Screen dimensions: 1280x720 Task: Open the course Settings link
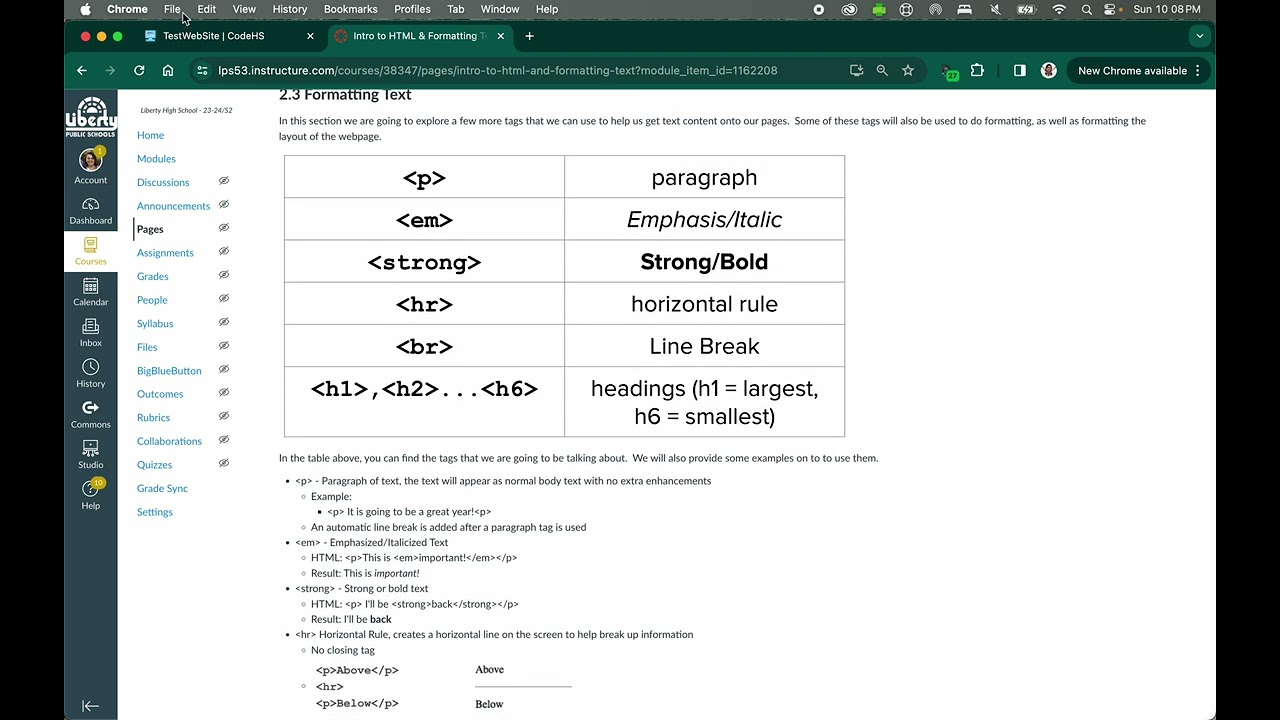click(x=155, y=512)
